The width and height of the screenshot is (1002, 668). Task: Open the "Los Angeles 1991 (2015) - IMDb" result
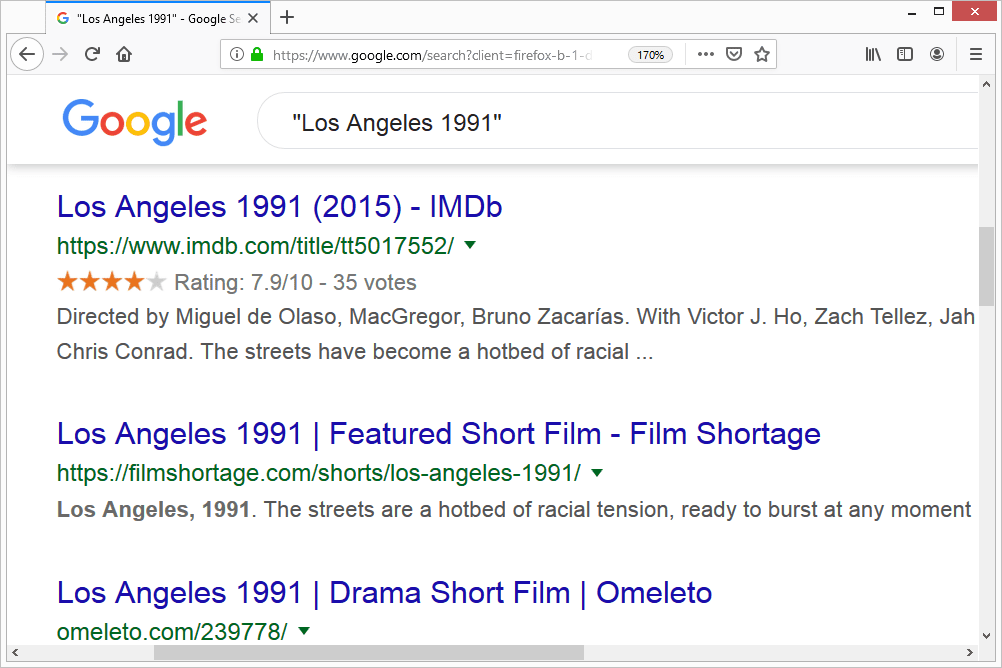(x=279, y=207)
